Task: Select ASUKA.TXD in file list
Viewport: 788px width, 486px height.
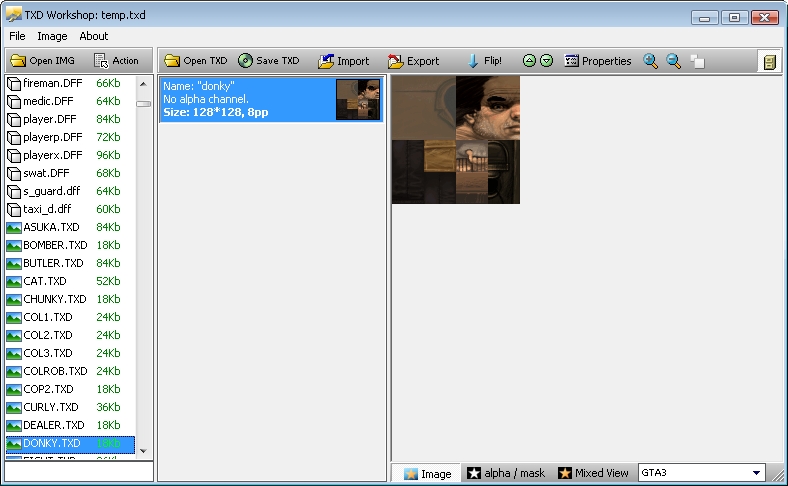Action: [x=70, y=227]
